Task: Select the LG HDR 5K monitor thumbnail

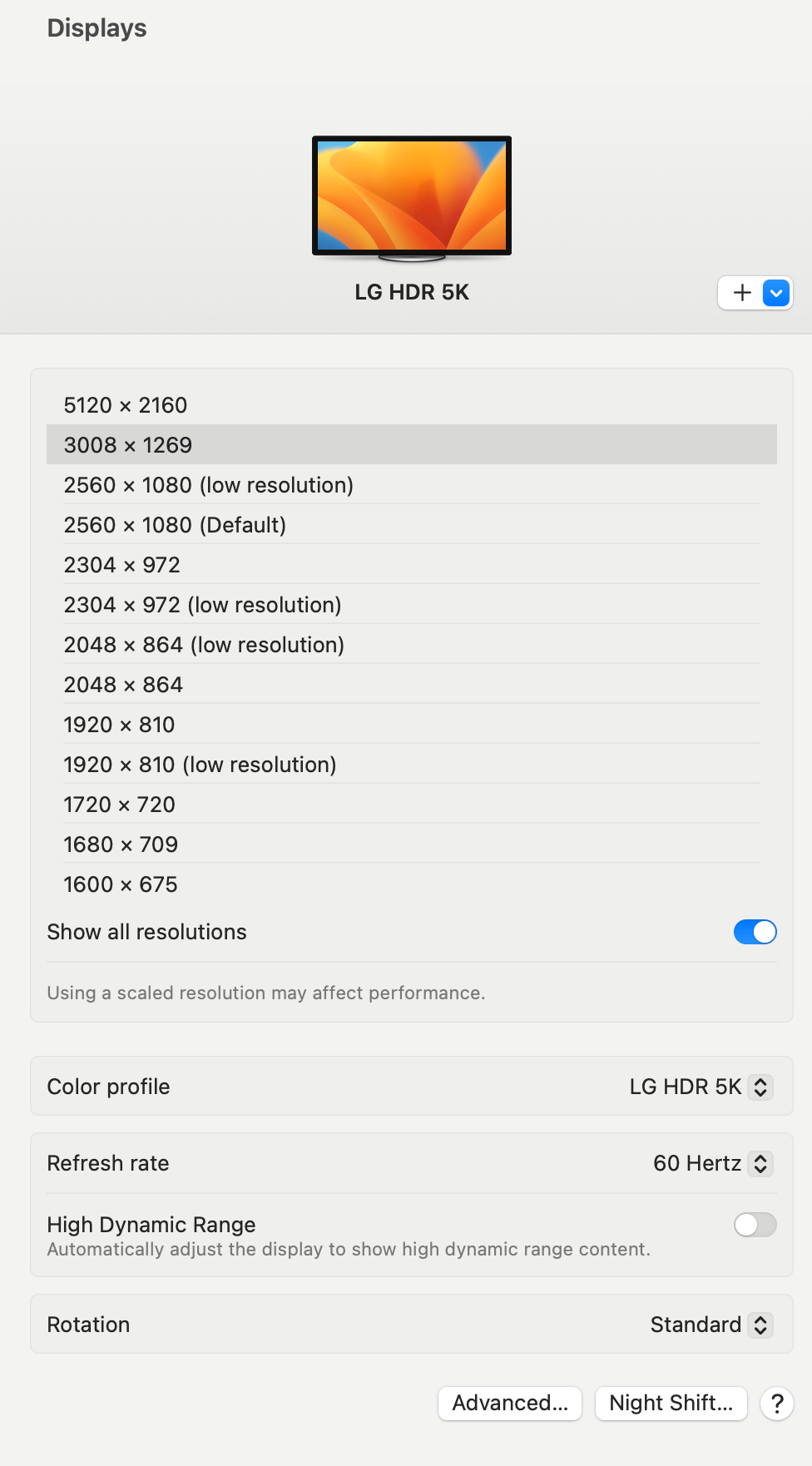Action: pyautogui.click(x=412, y=196)
